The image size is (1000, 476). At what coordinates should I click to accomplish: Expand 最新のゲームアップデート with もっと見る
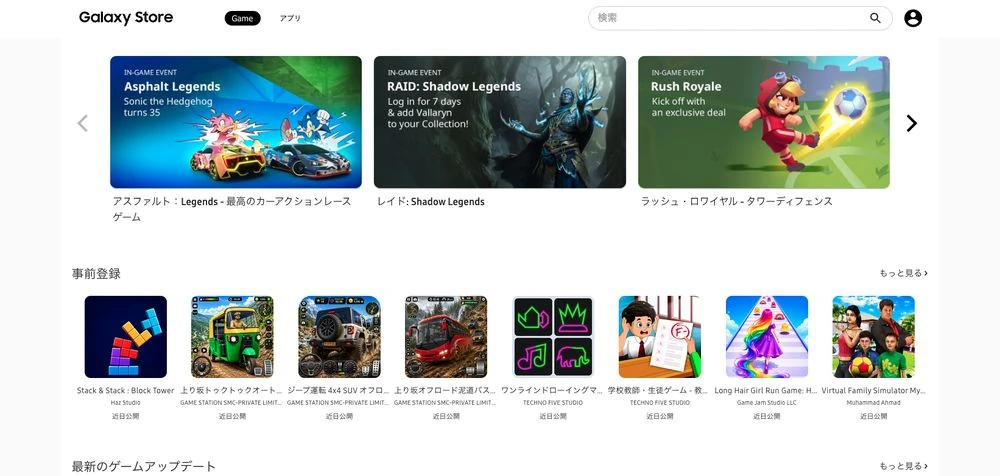coord(904,466)
